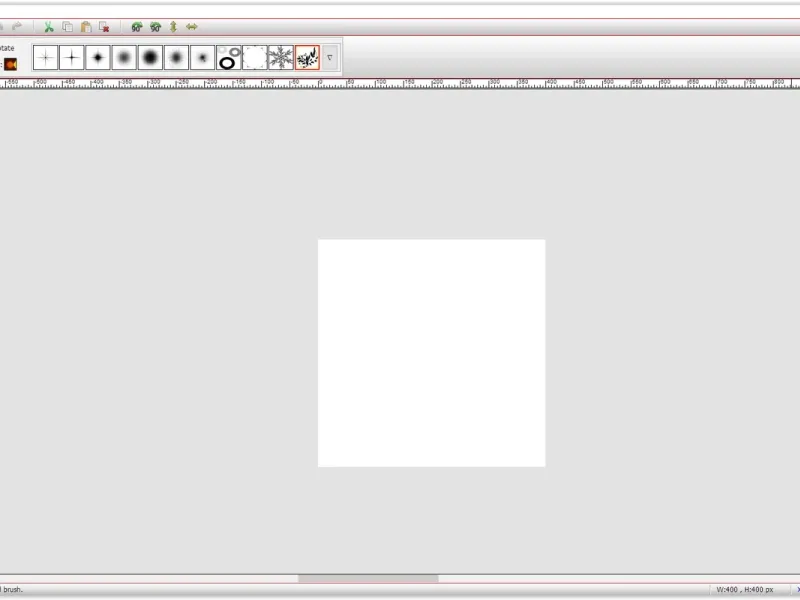800x600 pixels.
Task: Expand the brush presets dropdown arrow
Action: pyautogui.click(x=330, y=58)
